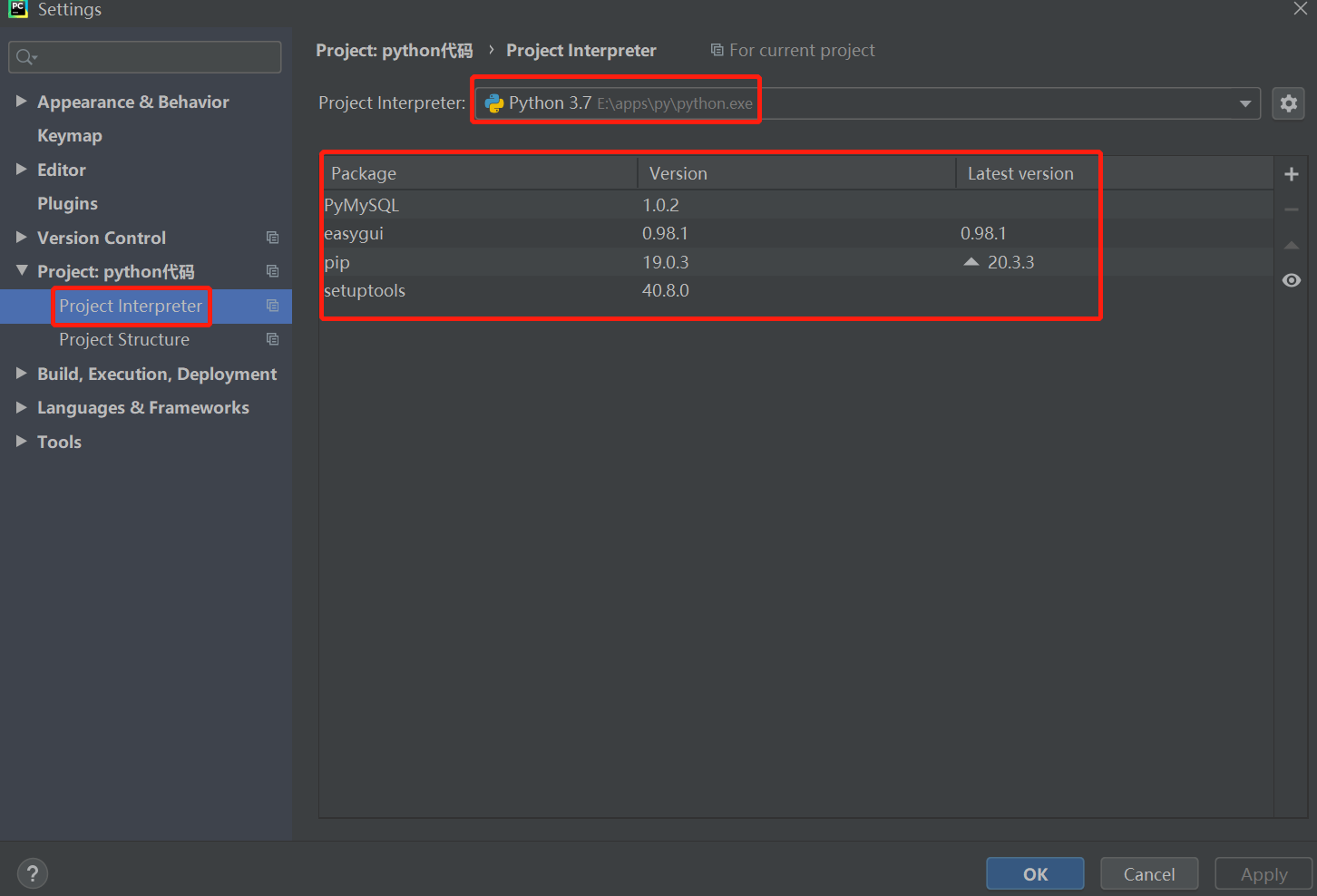Open the Plugins settings page
This screenshot has height=896, width=1317.
[x=67, y=204]
